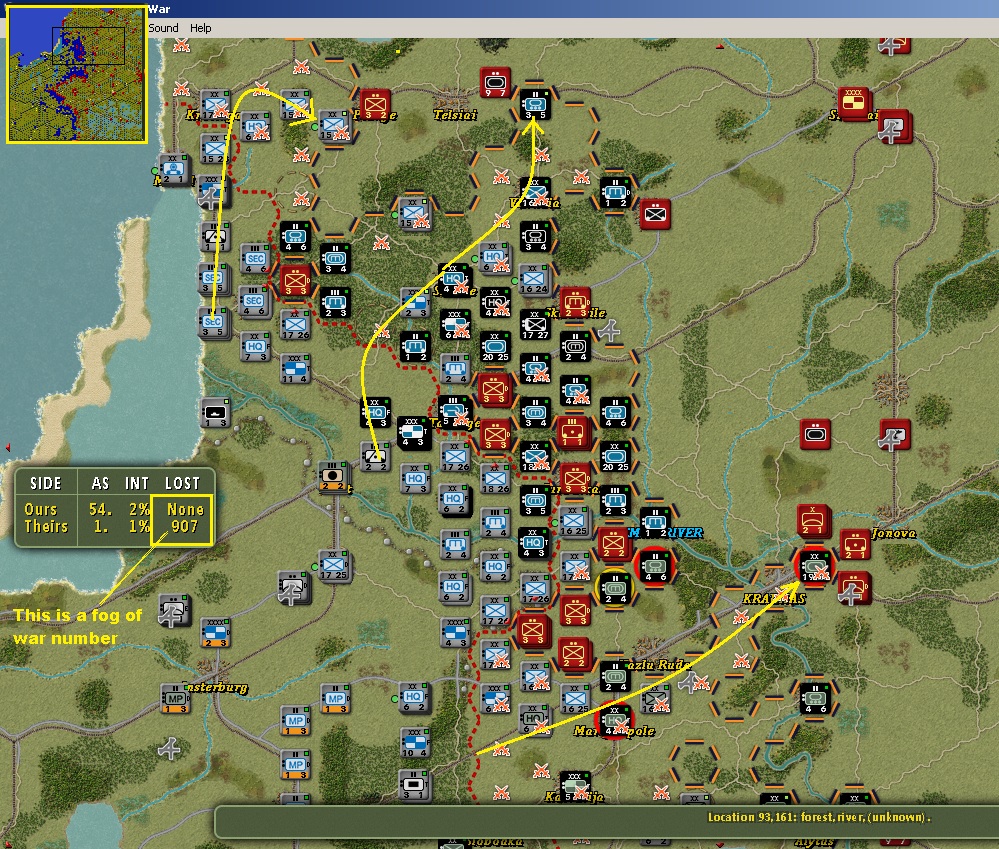This screenshot has height=849, width=999.
Task: Click the LOST column header
Action: click(x=182, y=483)
